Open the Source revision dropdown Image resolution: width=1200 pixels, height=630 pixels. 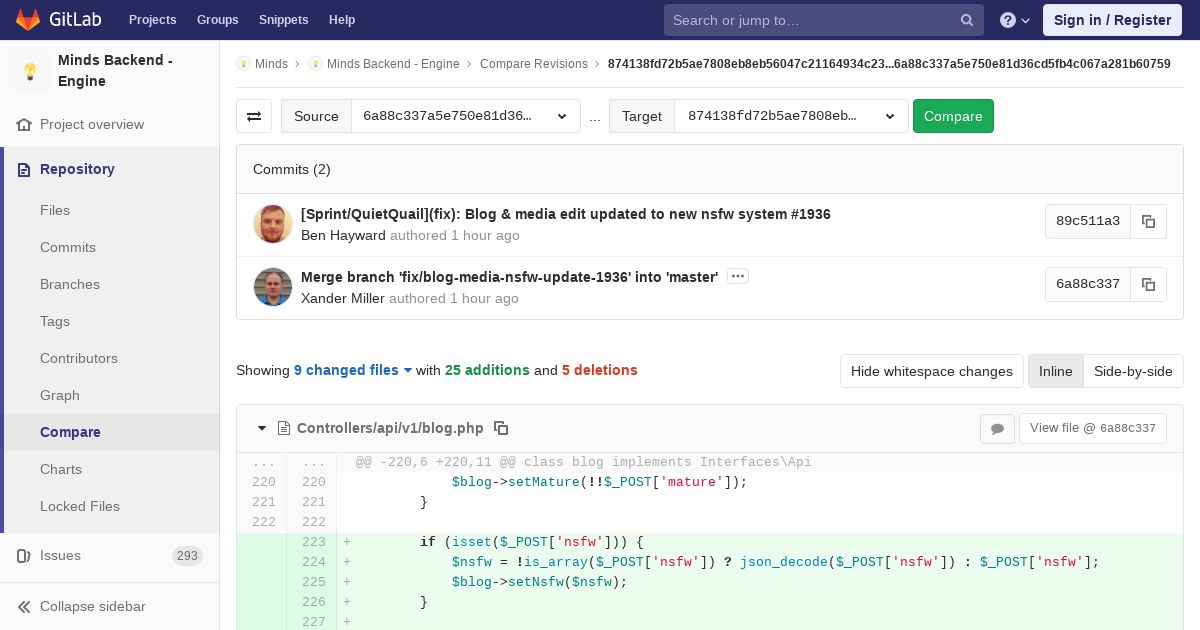(465, 116)
